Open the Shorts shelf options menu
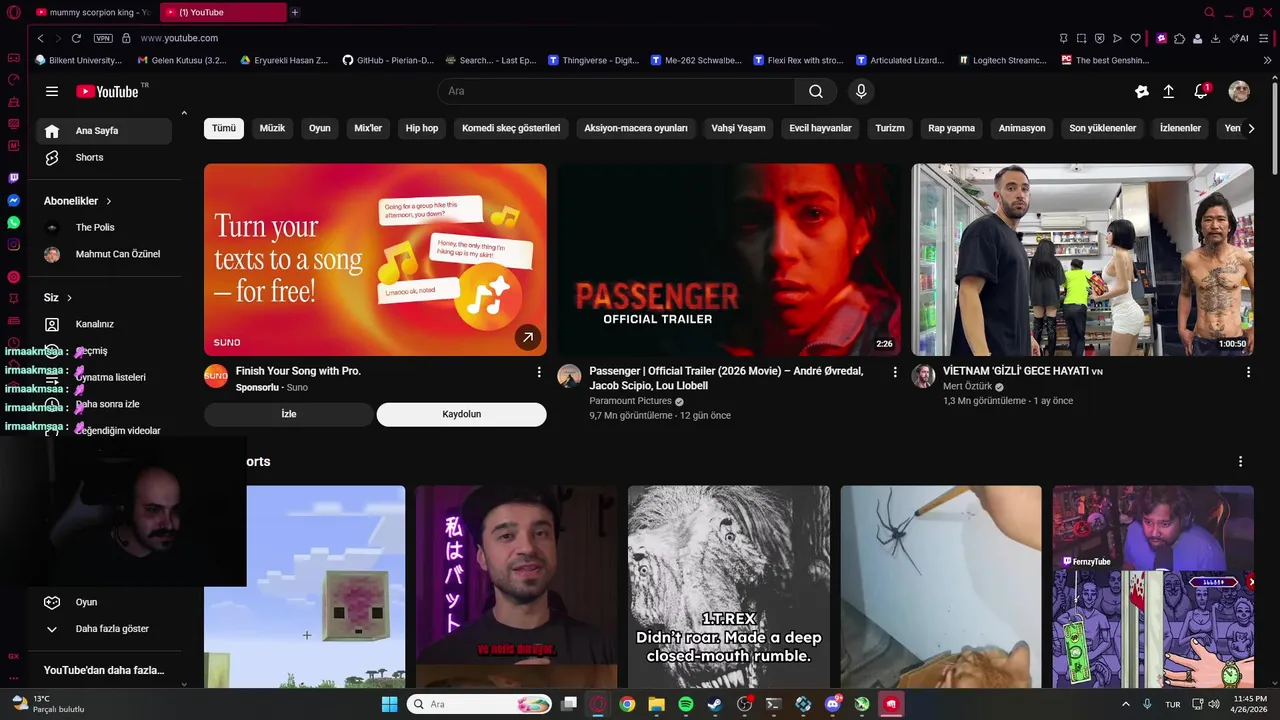Screen dimensions: 1280x720 1240,462
